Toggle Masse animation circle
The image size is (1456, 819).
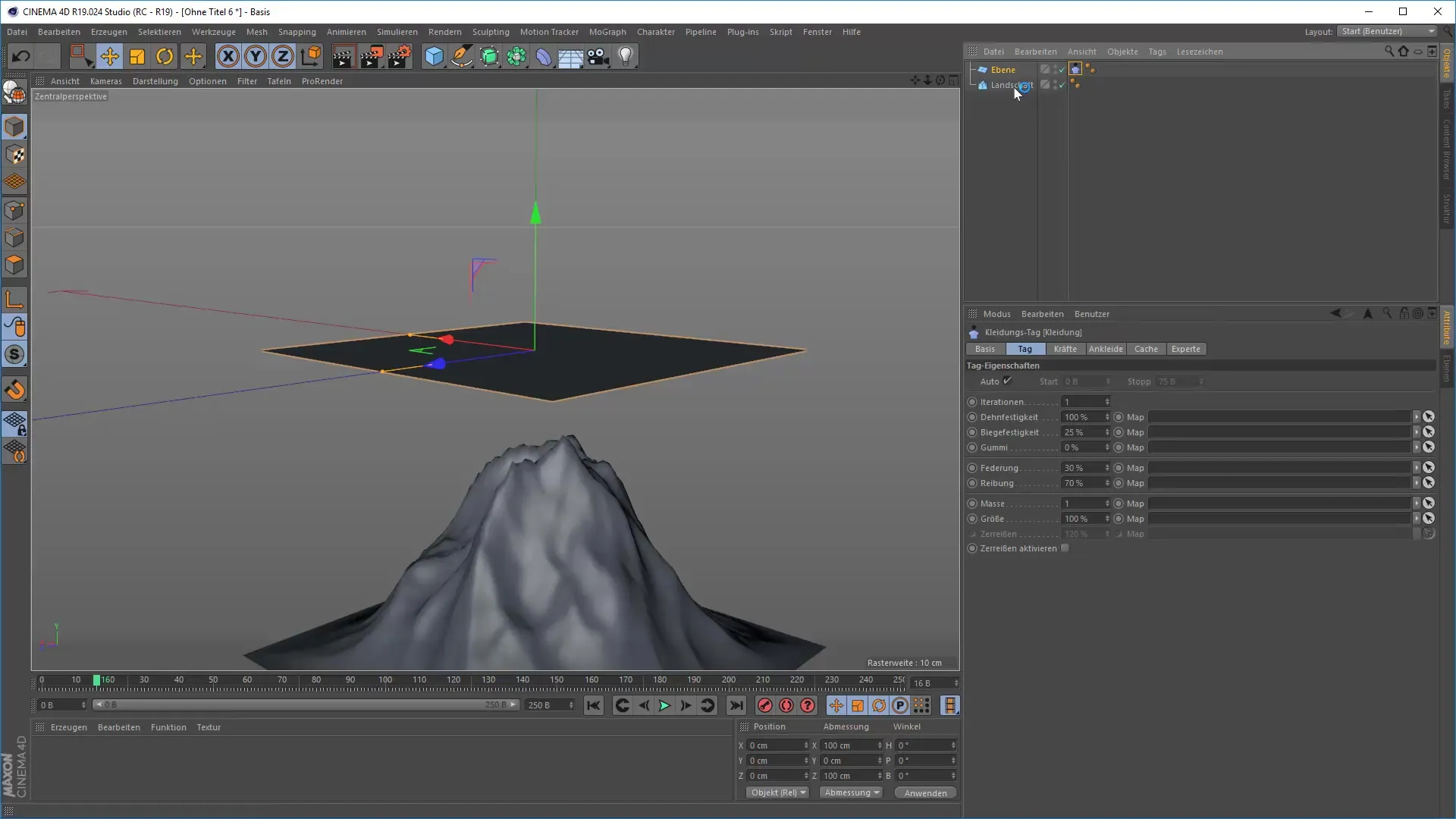tap(972, 504)
